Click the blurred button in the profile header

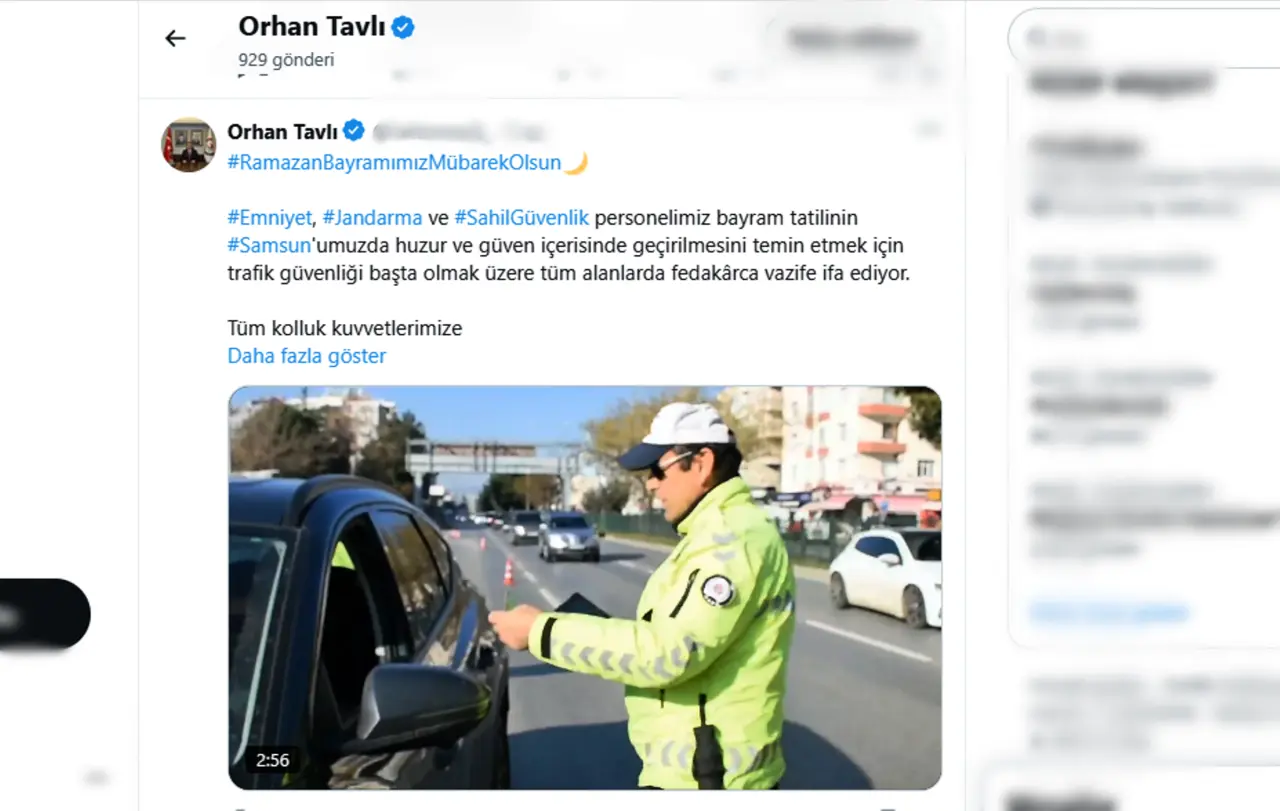[852, 39]
